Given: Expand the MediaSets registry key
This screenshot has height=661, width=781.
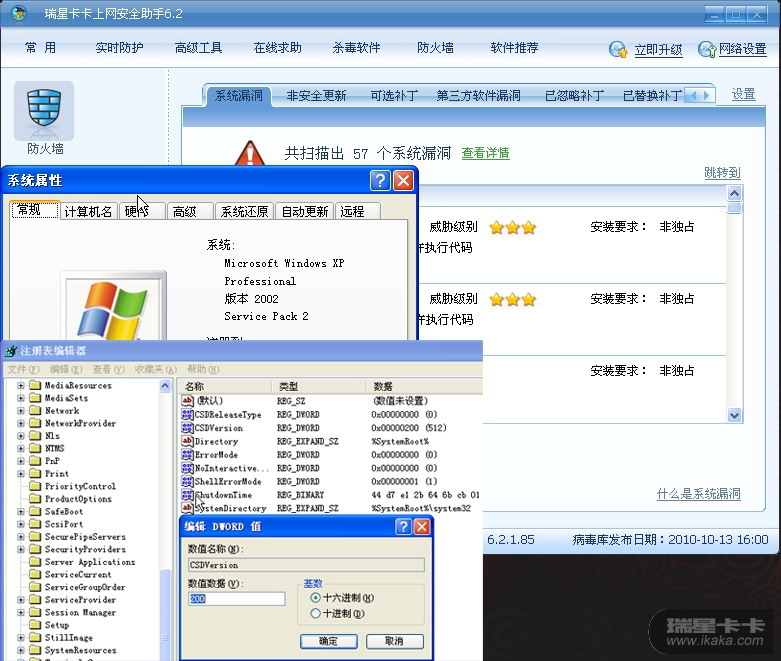Looking at the screenshot, I should [21, 398].
